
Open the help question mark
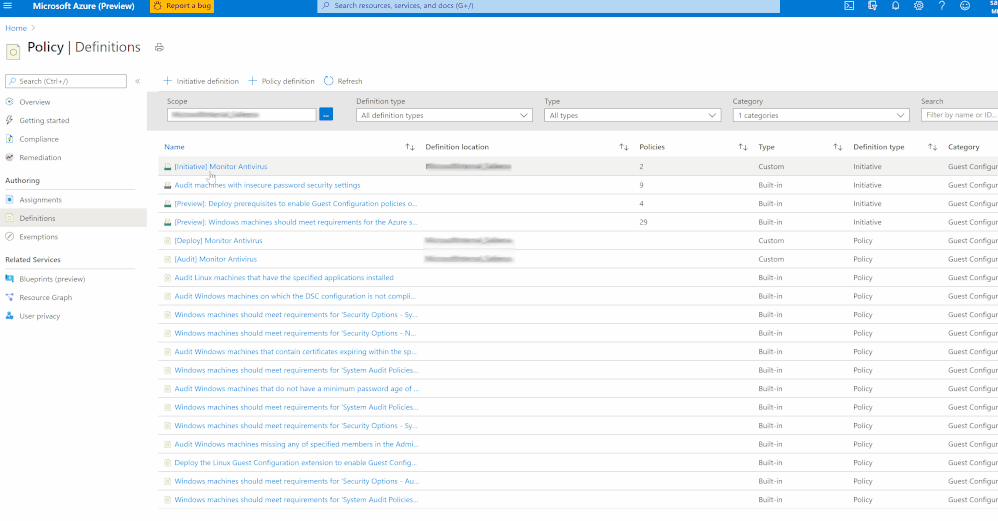[941, 6]
